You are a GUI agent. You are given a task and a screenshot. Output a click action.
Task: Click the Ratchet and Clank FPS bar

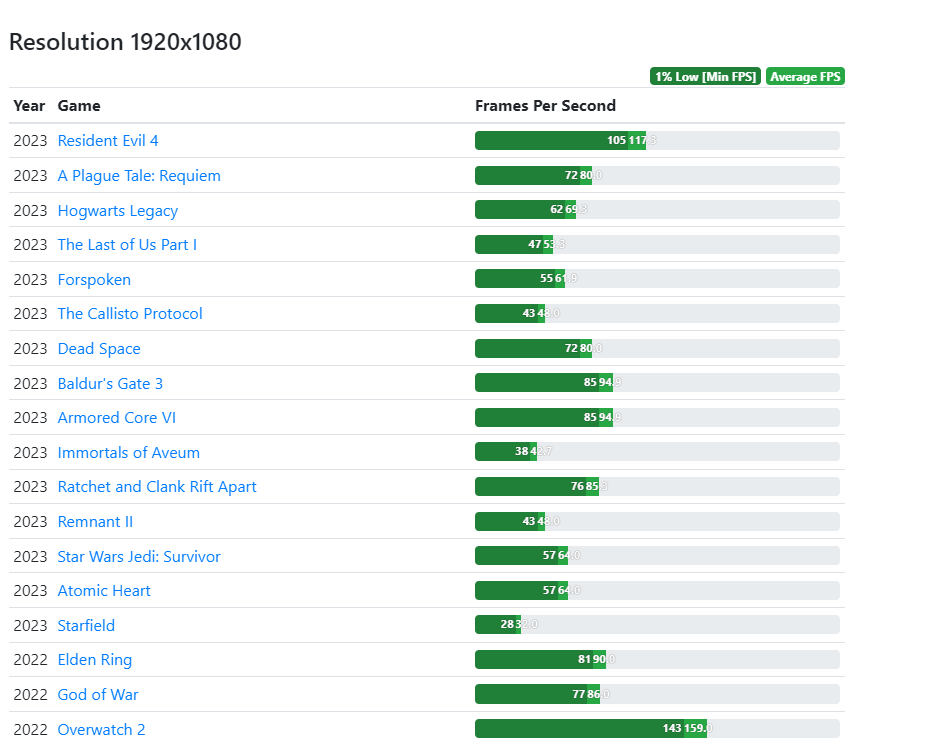657,487
